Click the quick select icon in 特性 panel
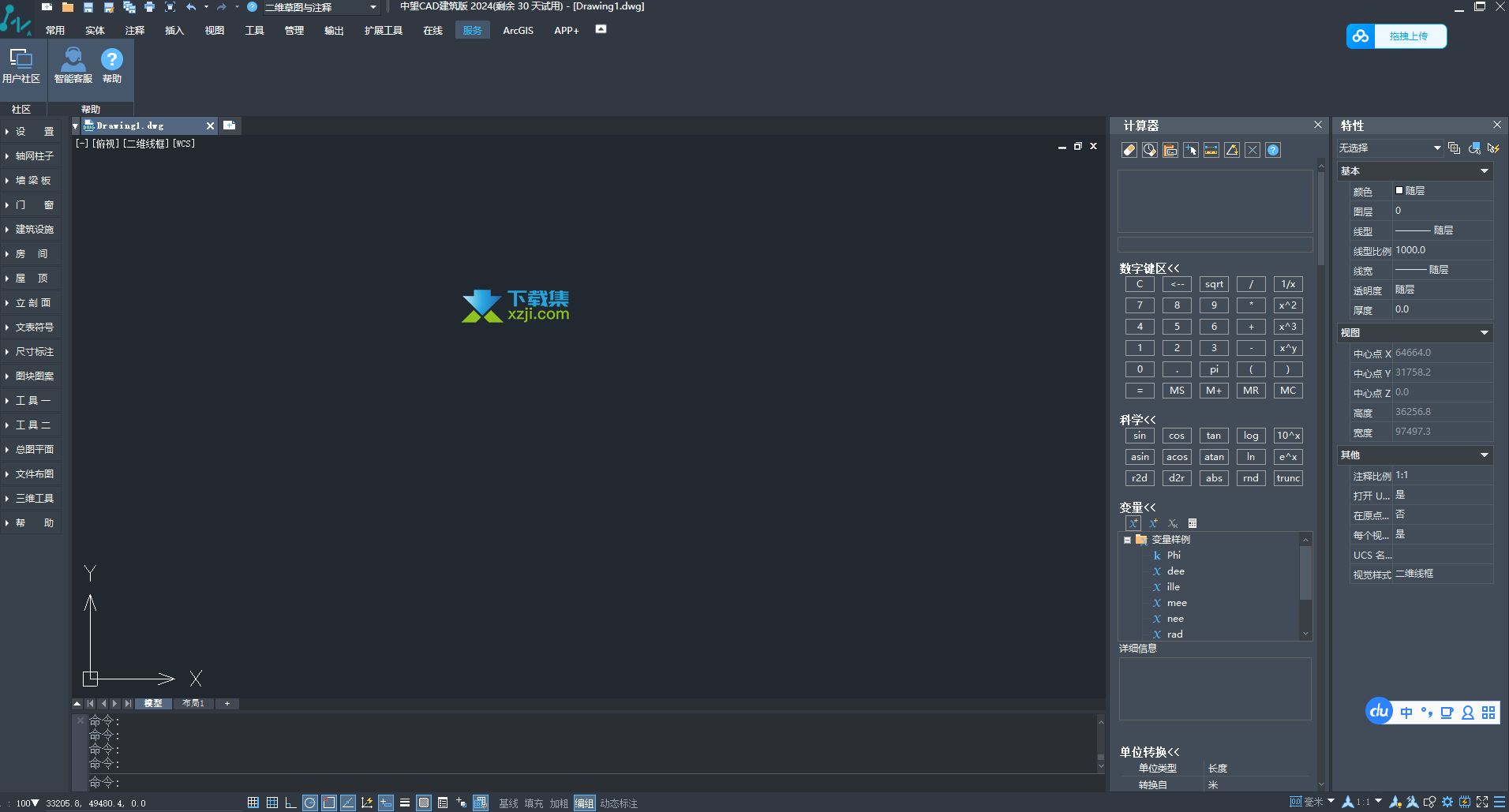Viewport: 1509px width, 812px height. click(1493, 148)
